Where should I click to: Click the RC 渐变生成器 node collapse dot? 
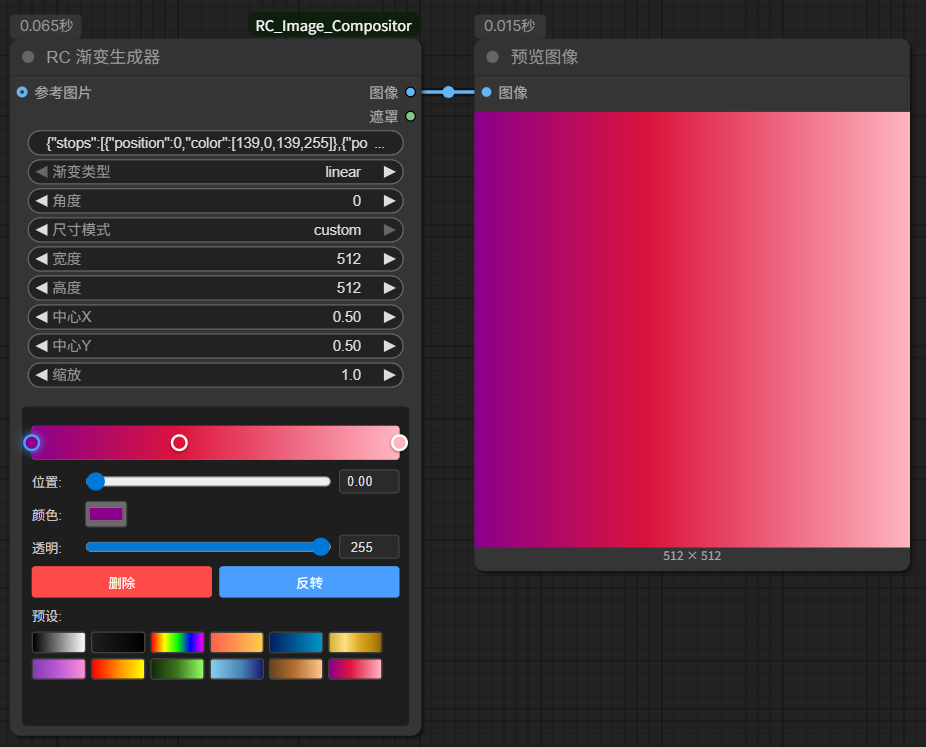coord(28,57)
